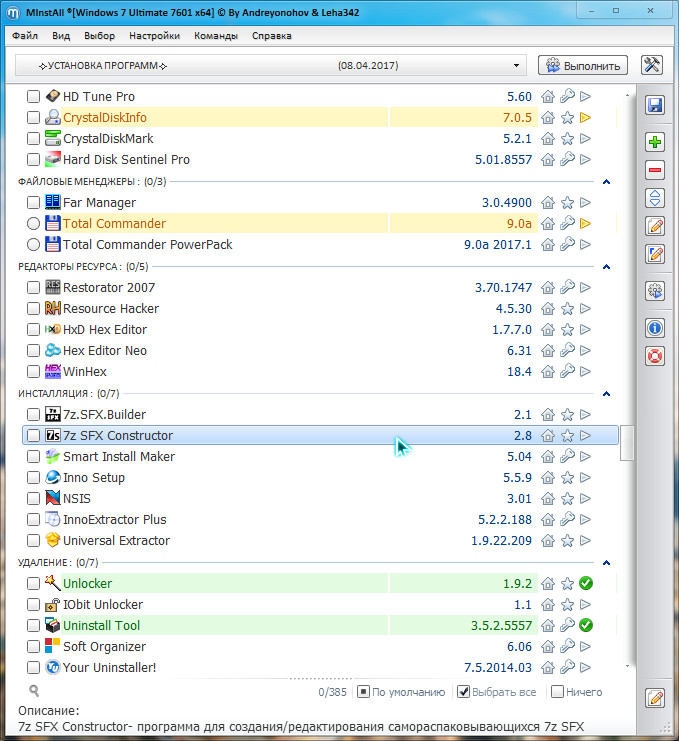
Task: Toggle the 'Ничего' checkbox
Action: 558,692
